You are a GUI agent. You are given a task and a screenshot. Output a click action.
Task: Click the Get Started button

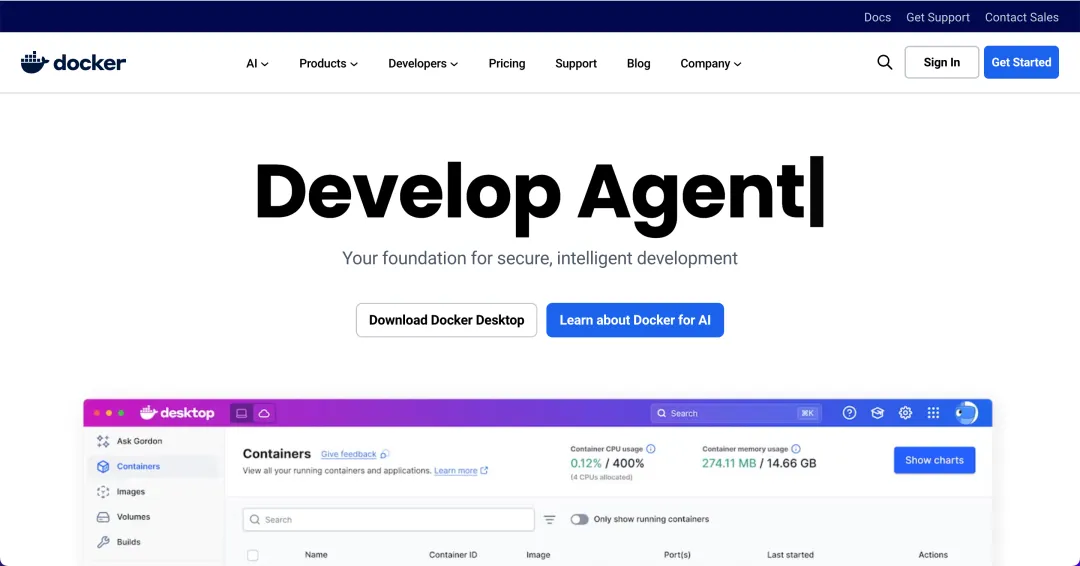[1021, 62]
